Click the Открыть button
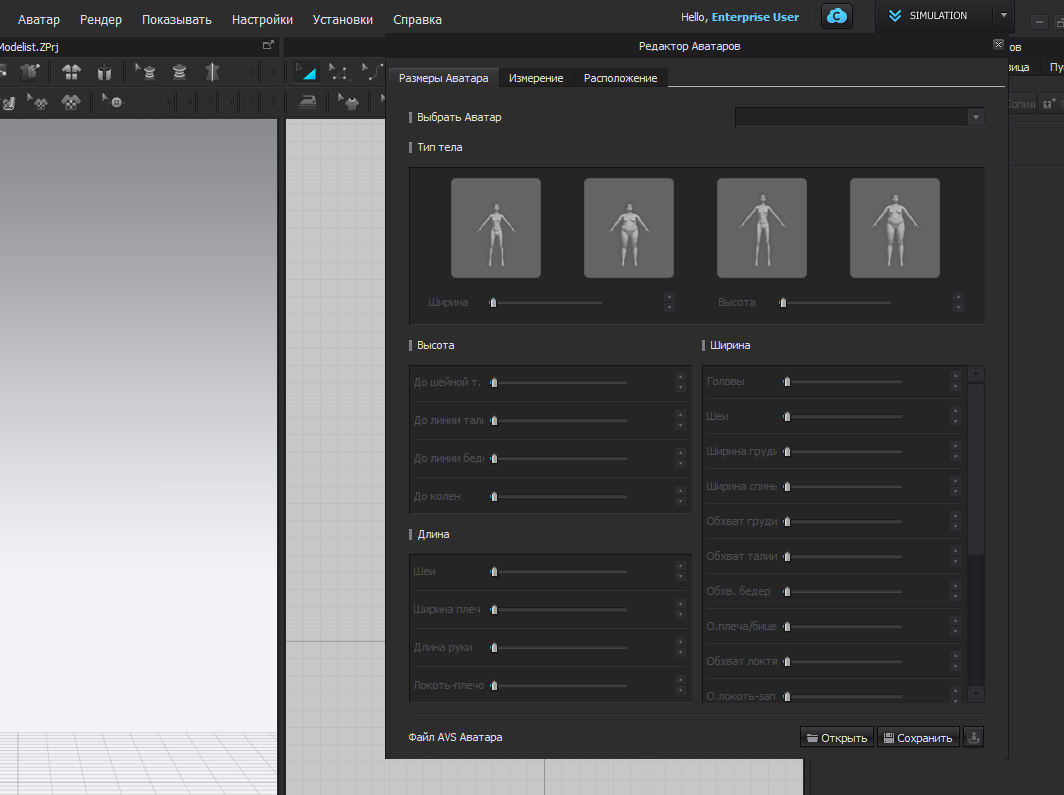Image resolution: width=1064 pixels, height=795 pixels. coord(837,738)
